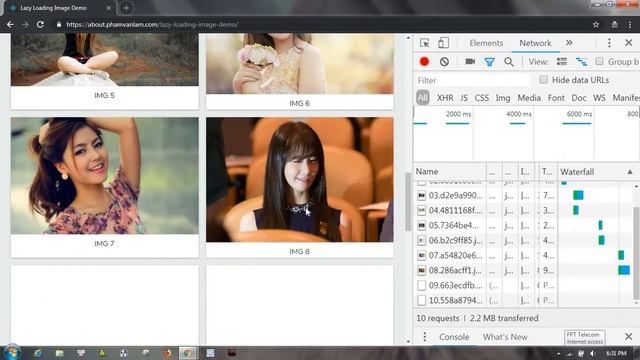The image size is (640, 360).
Task: Click the IMG 6 picture with flowers
Action: click(300, 64)
